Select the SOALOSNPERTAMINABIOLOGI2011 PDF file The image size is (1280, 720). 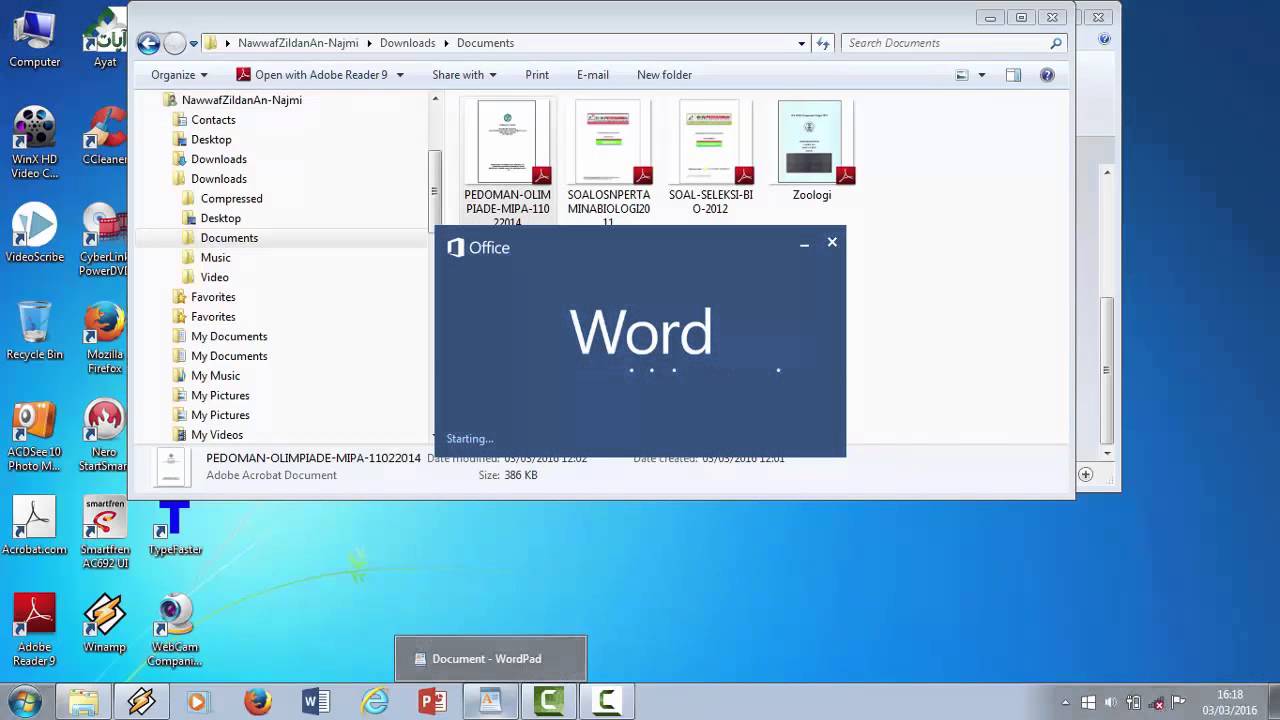609,164
